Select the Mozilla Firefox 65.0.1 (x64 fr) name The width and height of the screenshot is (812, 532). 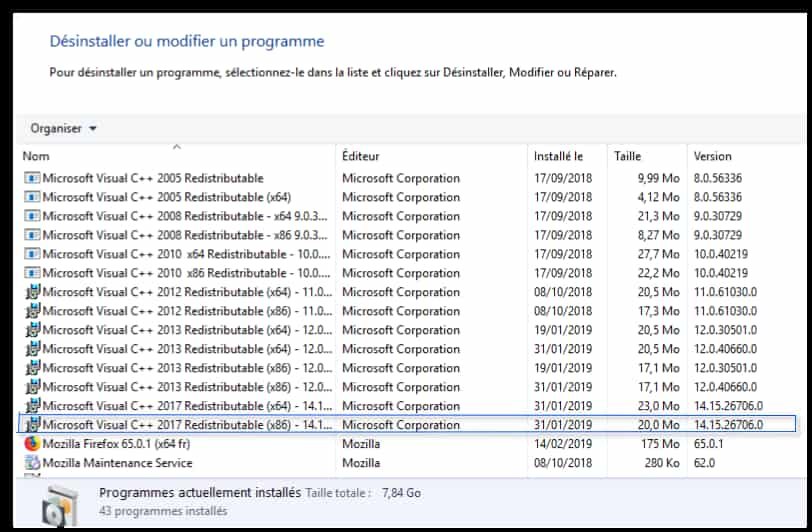tap(116, 444)
